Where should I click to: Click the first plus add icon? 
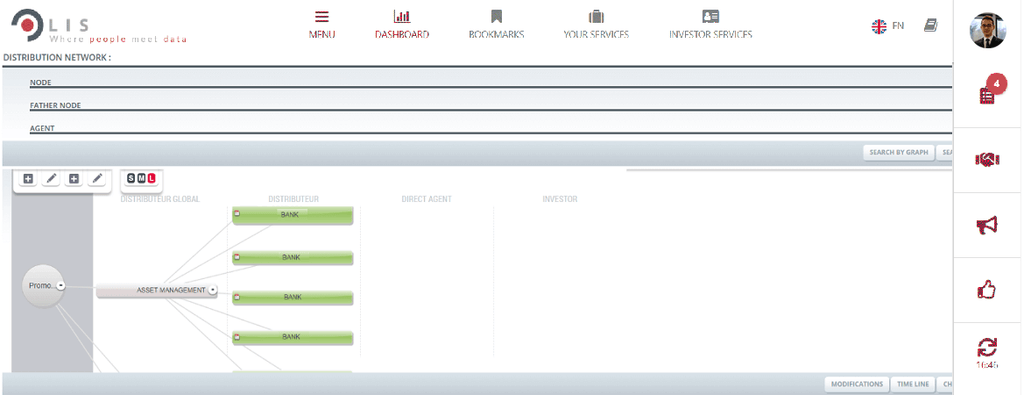coord(28,178)
